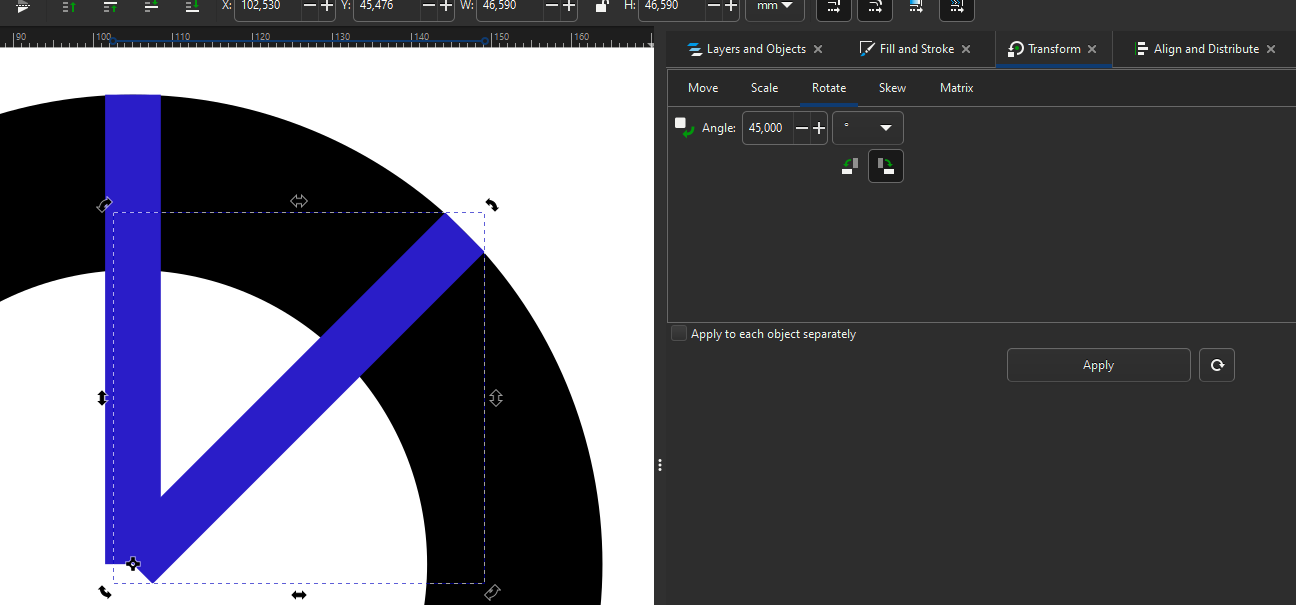Open the Matrix sub-tab
Screen dimensions: 1296x605
957,88
